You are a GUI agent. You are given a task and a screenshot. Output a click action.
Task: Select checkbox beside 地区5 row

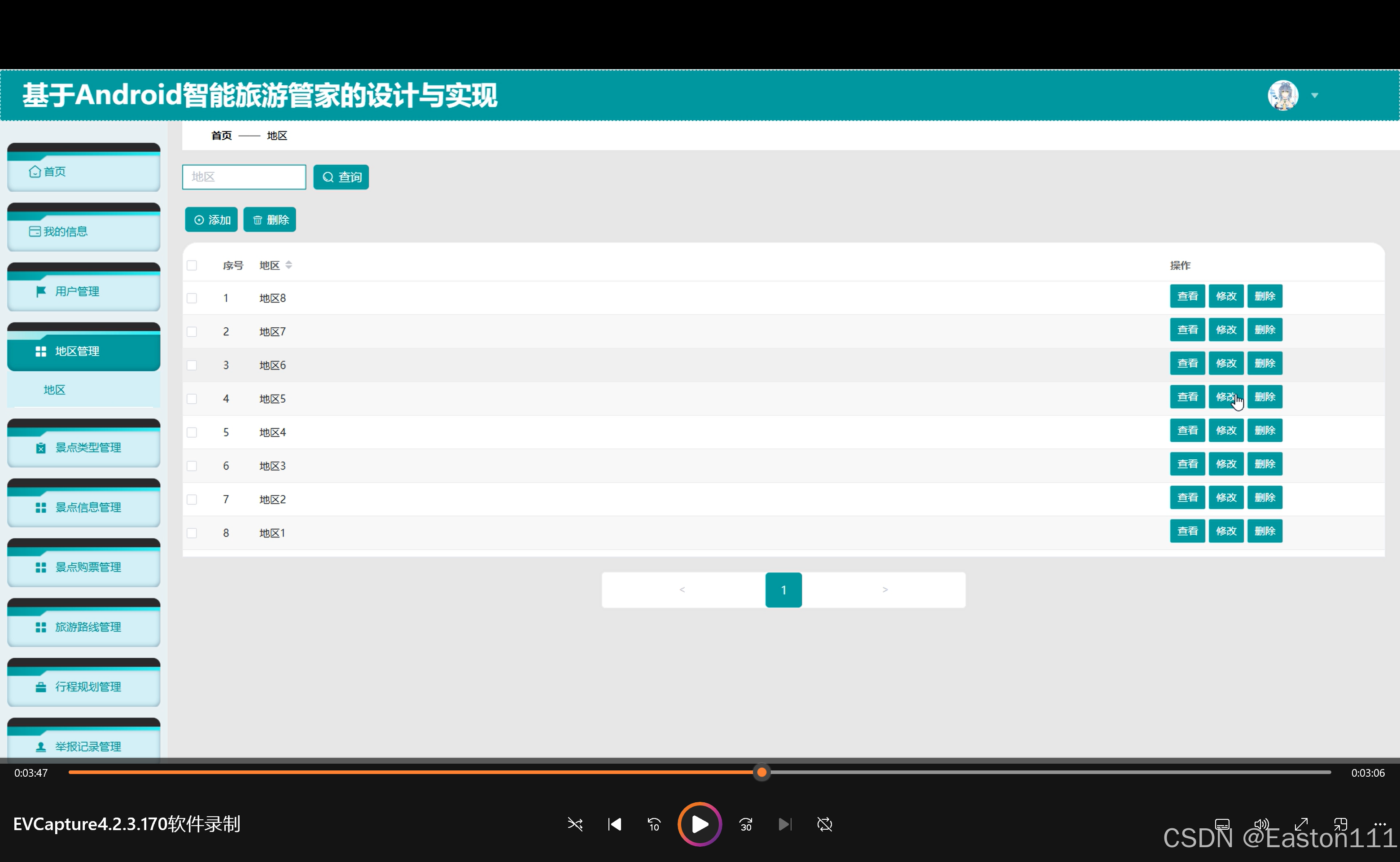click(192, 399)
